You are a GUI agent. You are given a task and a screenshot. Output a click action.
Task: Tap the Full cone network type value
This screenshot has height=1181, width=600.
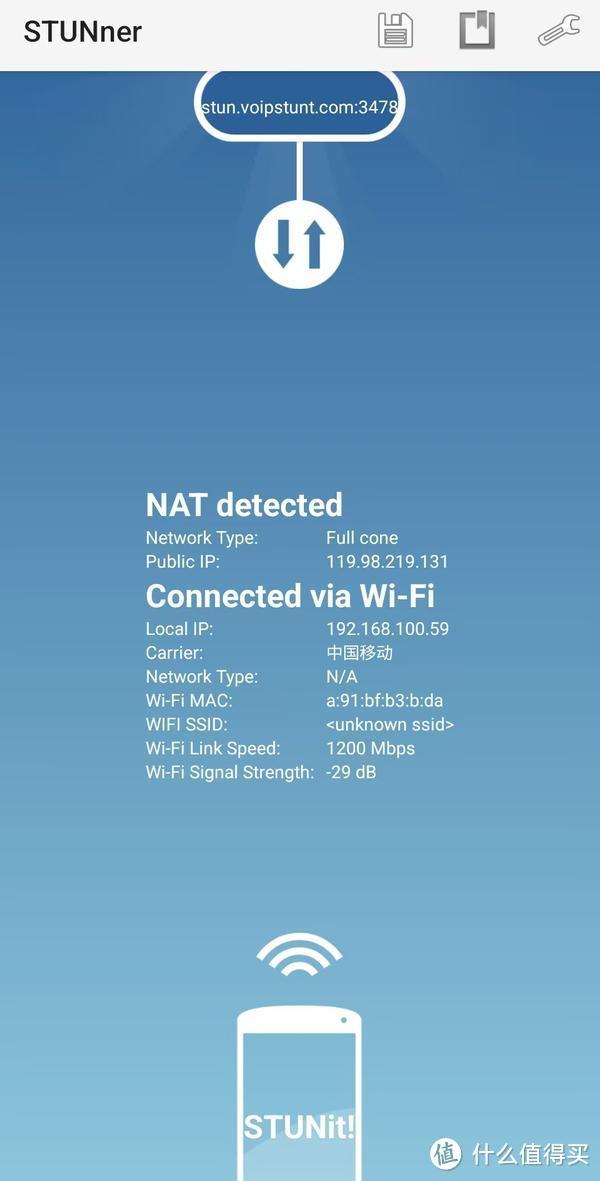click(x=362, y=538)
